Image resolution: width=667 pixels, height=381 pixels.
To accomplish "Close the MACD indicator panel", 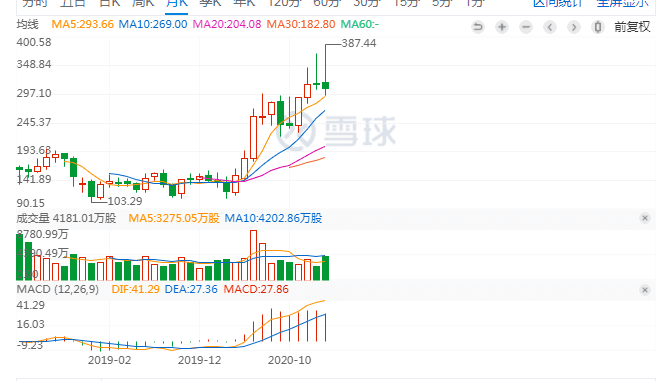I will [x=645, y=290].
